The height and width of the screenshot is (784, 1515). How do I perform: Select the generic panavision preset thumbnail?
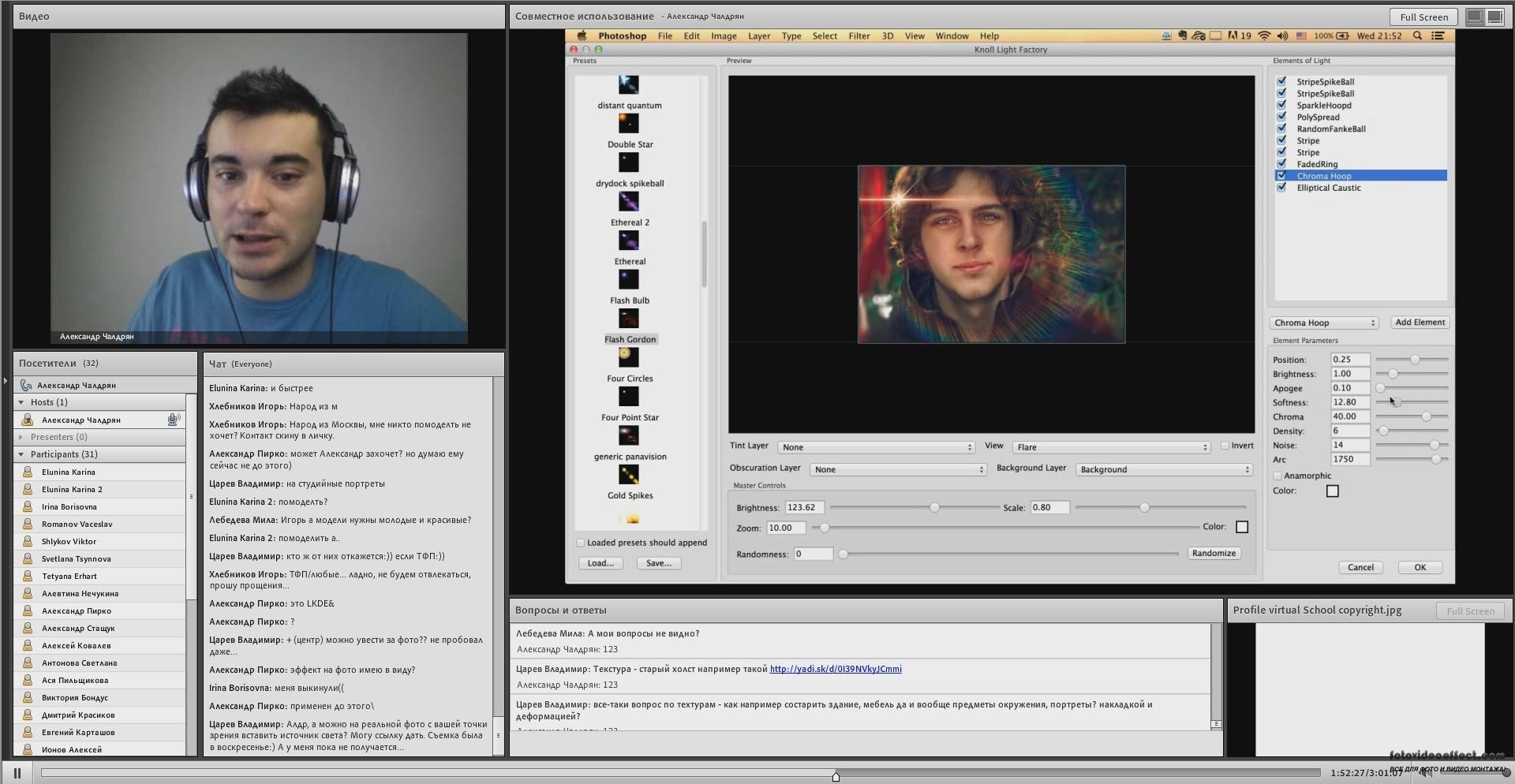pos(628,435)
